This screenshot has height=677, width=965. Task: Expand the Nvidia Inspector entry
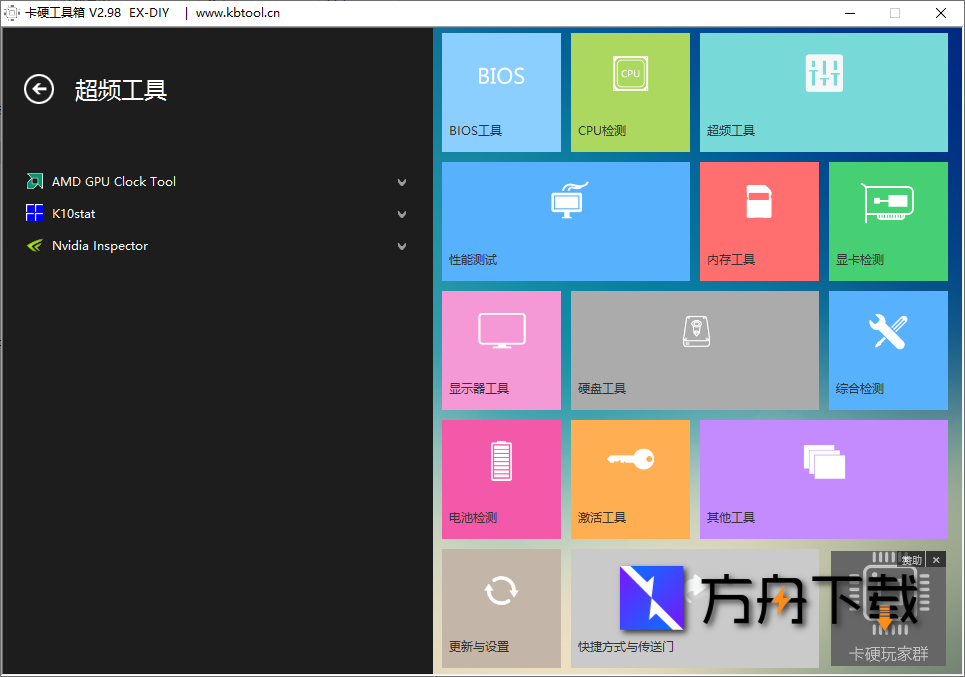click(x=402, y=245)
